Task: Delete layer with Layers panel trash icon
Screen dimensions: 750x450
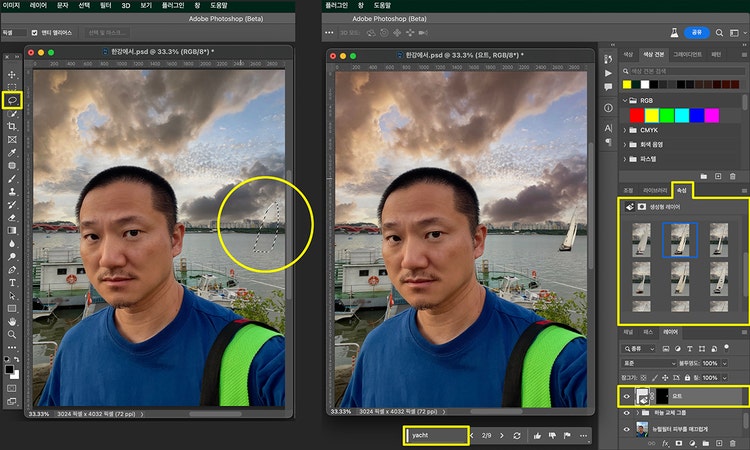Action: click(x=733, y=444)
